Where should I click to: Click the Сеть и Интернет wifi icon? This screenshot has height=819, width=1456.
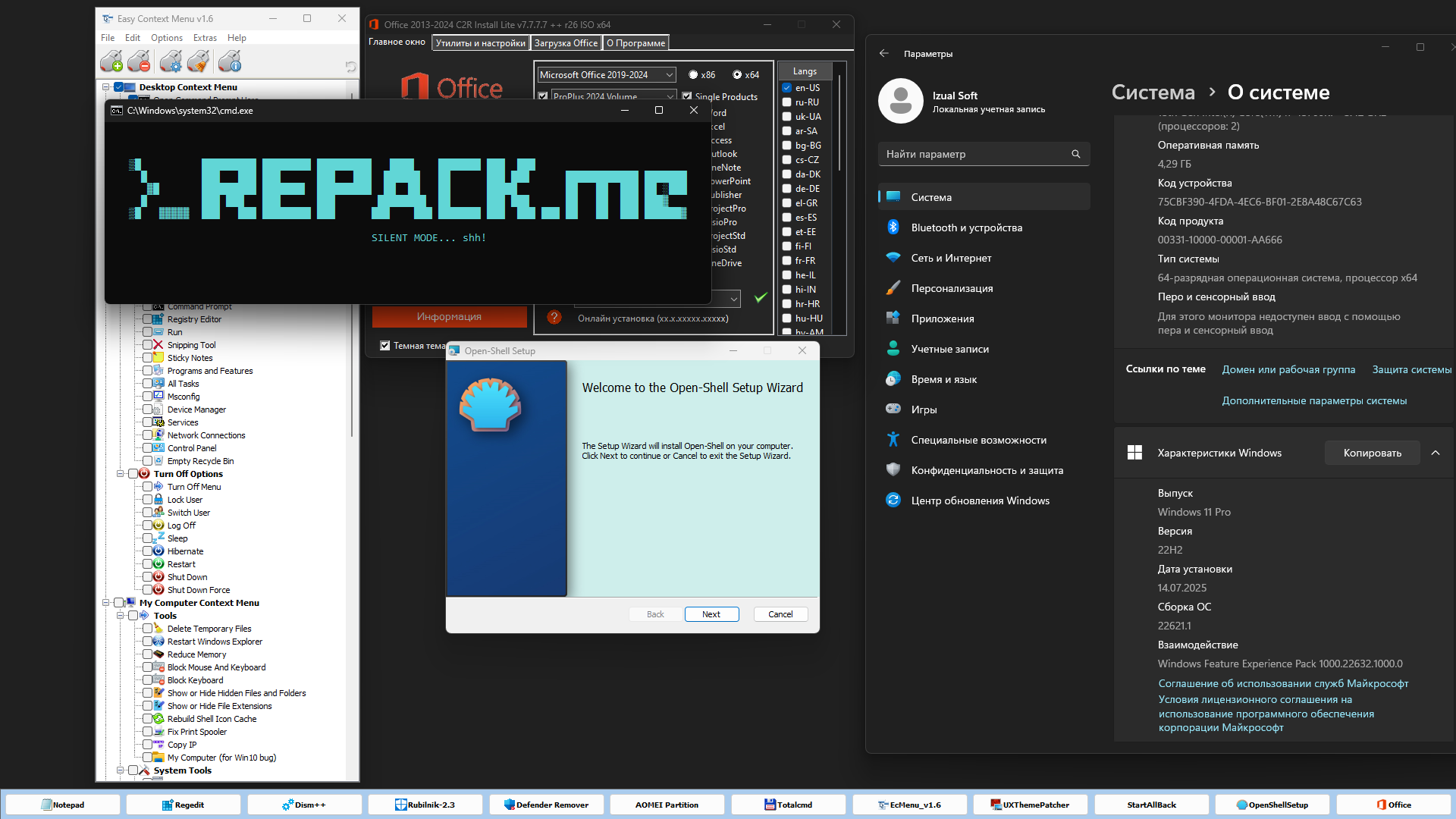[x=893, y=258]
